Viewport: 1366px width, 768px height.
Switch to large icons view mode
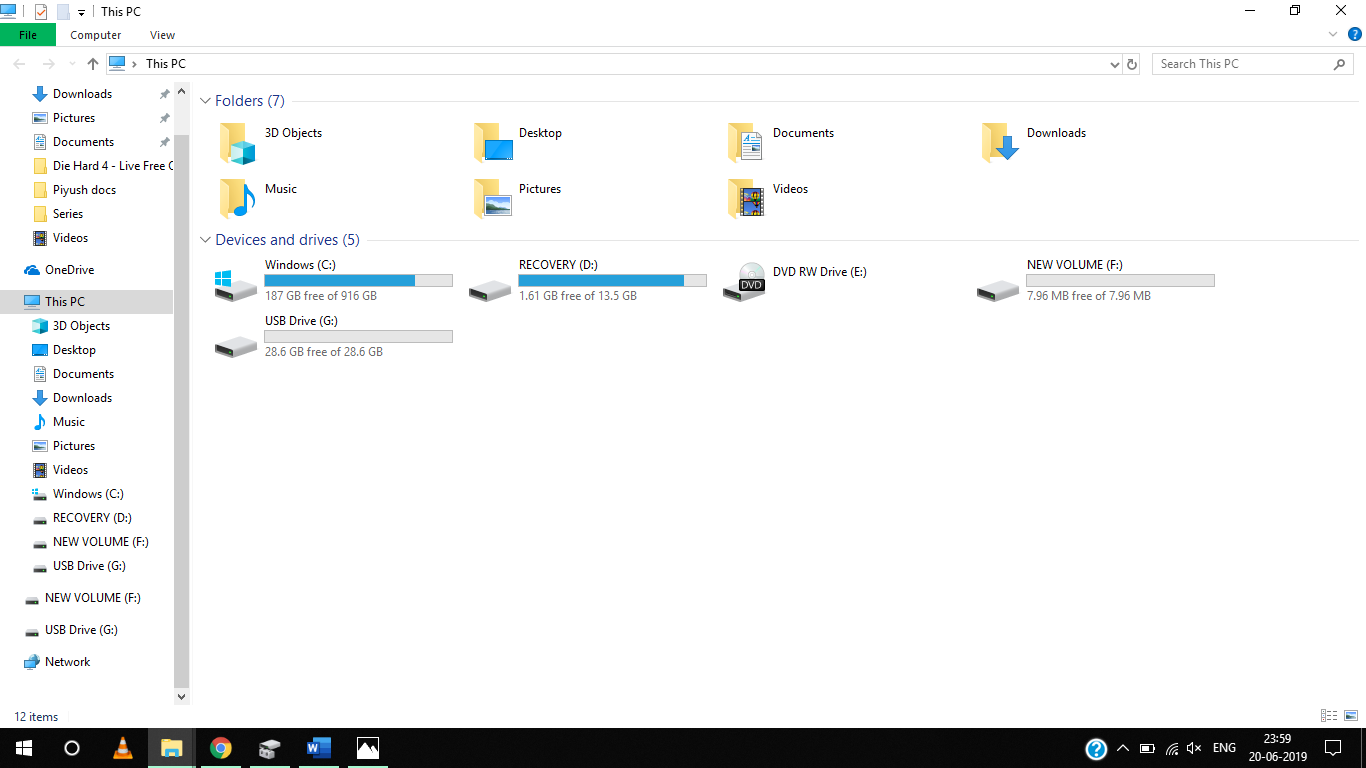1351,716
